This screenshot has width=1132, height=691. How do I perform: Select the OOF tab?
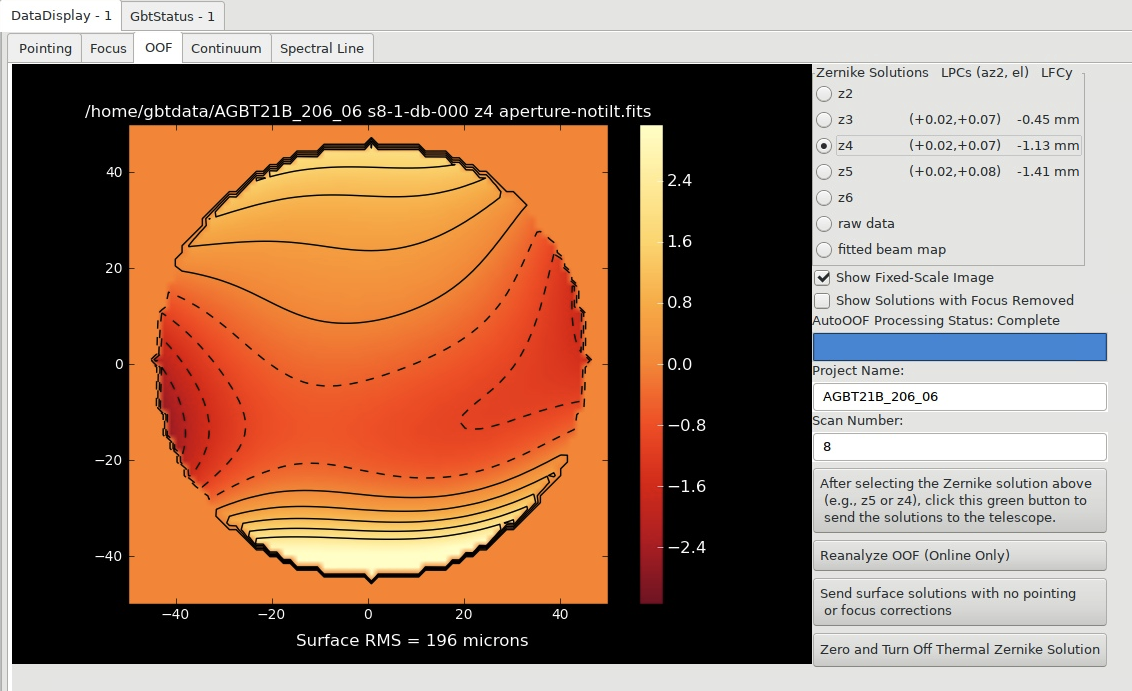coord(158,48)
